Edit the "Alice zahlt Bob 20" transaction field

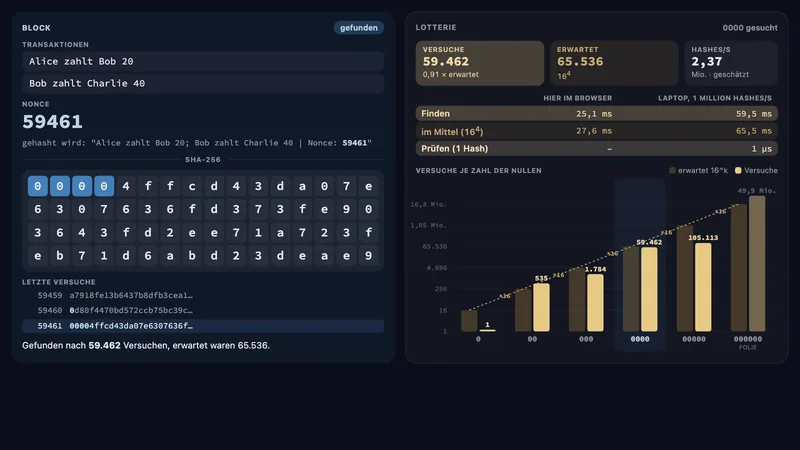pos(203,61)
